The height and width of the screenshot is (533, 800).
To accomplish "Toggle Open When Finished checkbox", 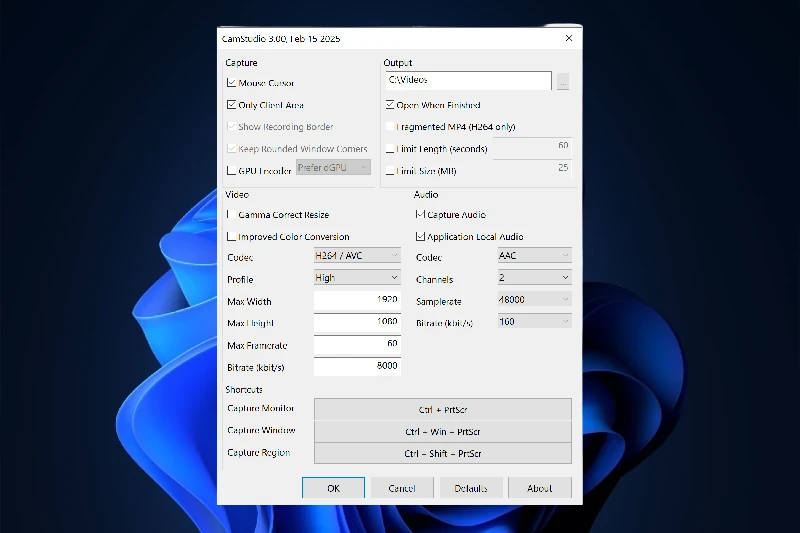I will point(390,105).
